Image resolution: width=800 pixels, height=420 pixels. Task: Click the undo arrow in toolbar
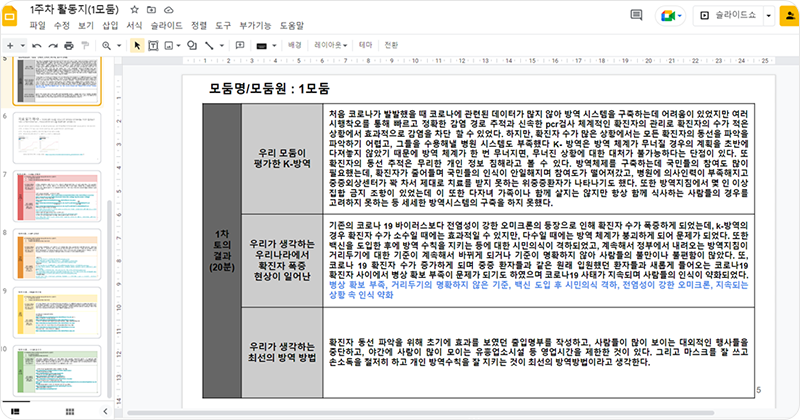pos(38,46)
